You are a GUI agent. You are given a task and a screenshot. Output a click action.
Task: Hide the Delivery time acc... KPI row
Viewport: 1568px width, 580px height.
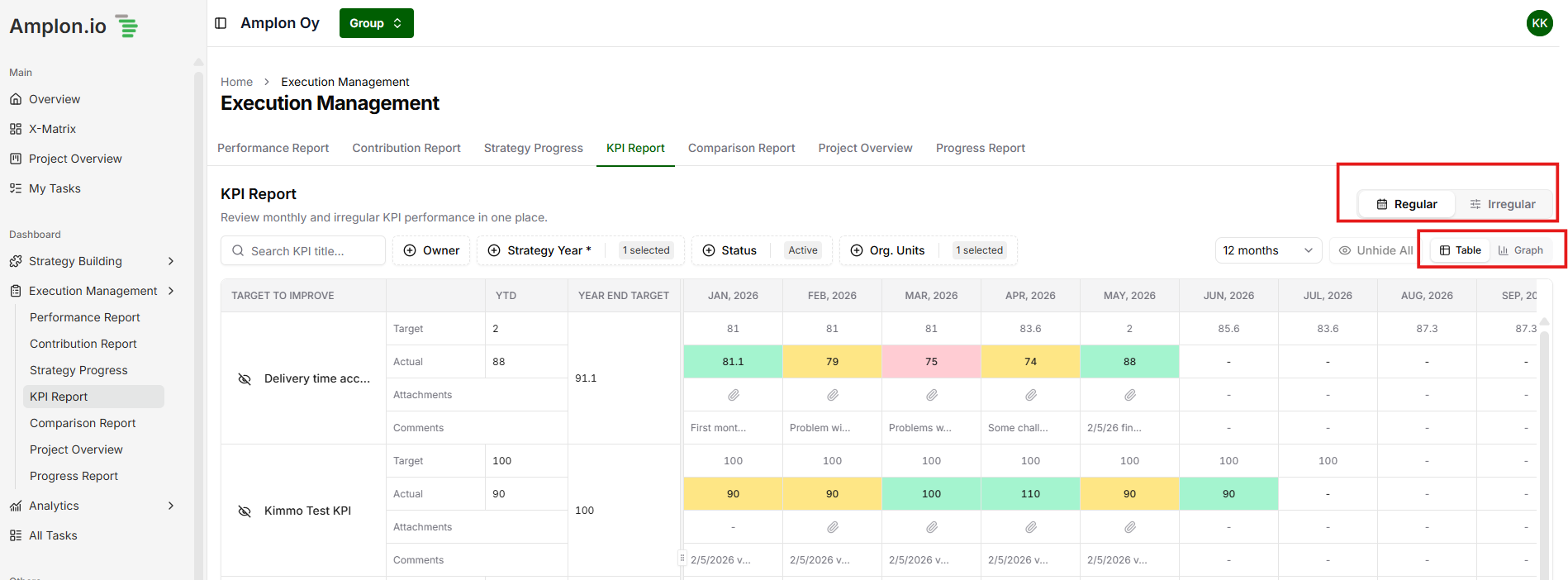(x=245, y=378)
